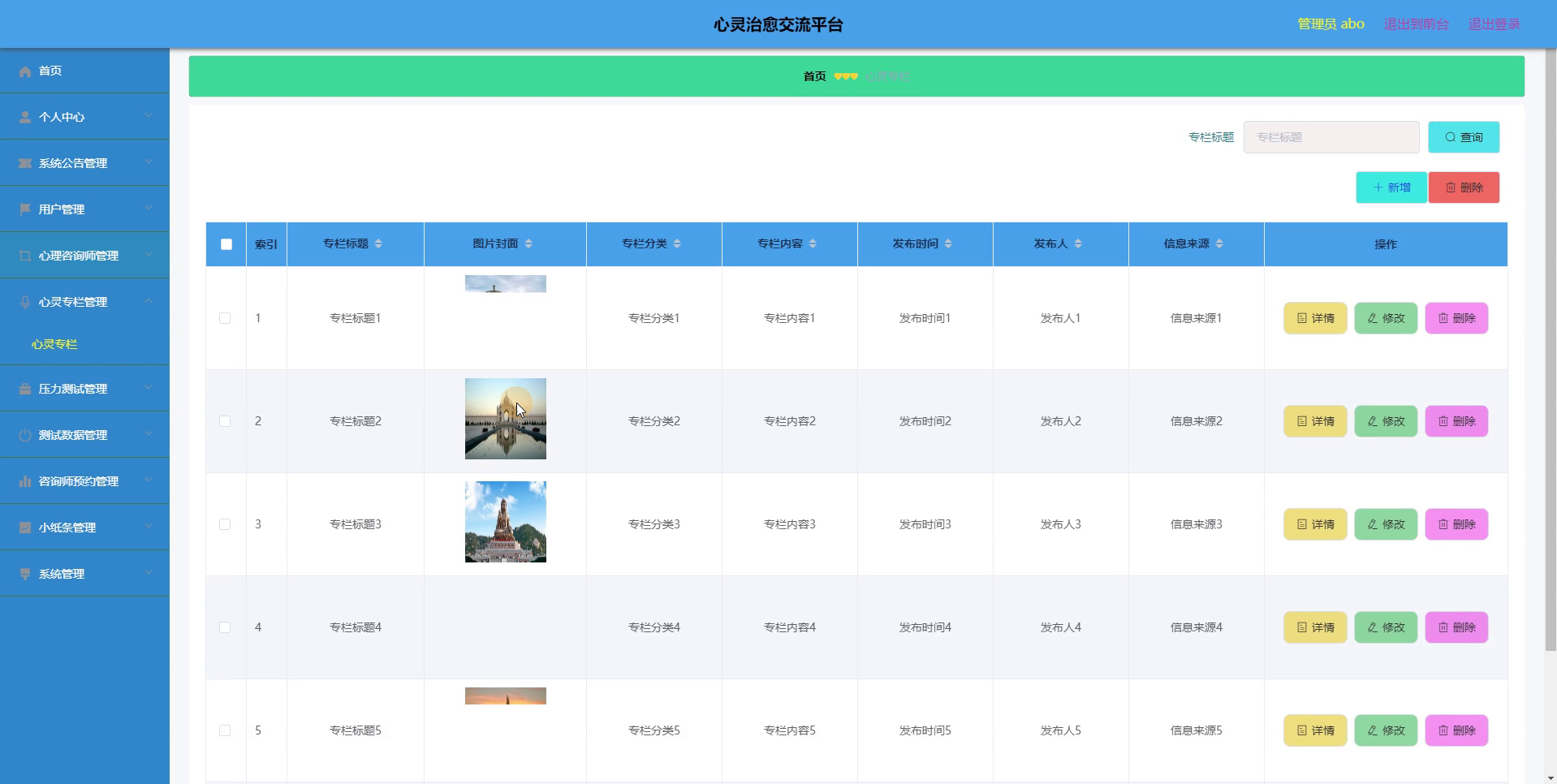The height and width of the screenshot is (784, 1557).
Task: Click the ticket icon next to 系统公告管理
Action: point(25,164)
